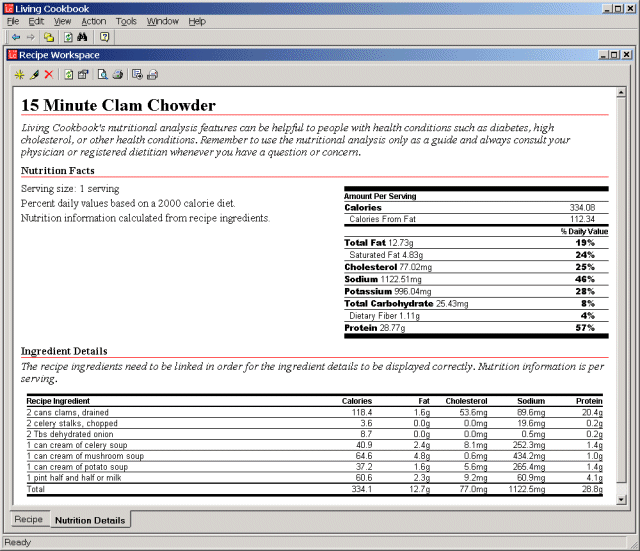
Task: Click the Living Cookbook app icon in title bar
Action: point(9,9)
